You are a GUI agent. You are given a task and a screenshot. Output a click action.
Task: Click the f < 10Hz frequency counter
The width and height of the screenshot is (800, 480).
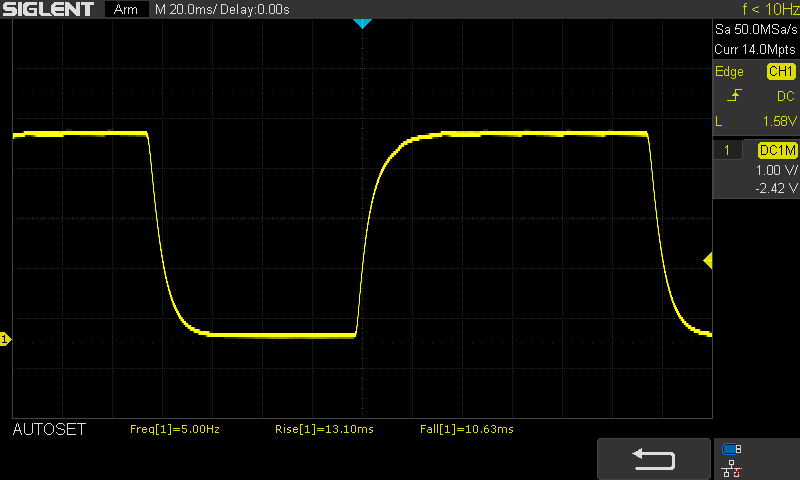tap(770, 9)
